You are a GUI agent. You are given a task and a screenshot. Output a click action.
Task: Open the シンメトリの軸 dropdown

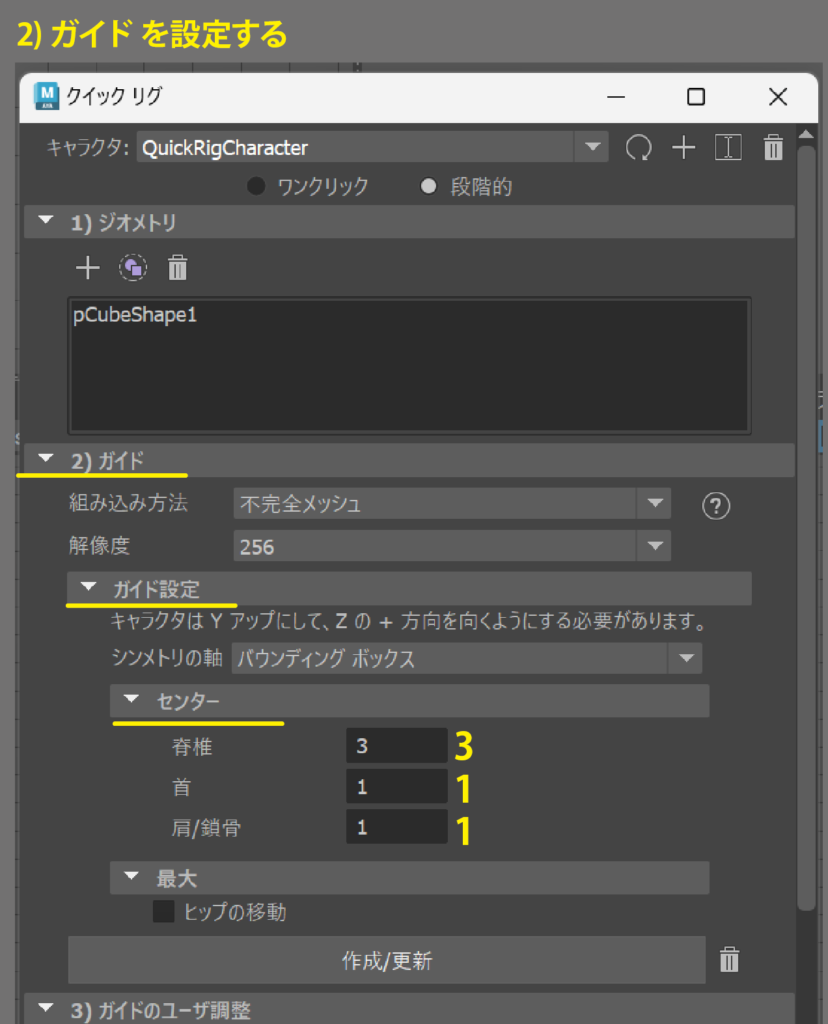click(x=686, y=658)
